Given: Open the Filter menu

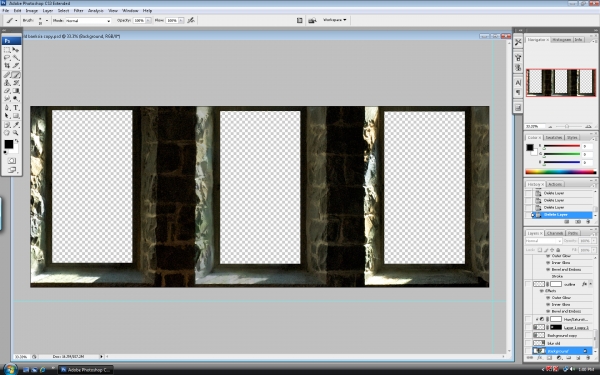Looking at the screenshot, I should click(x=78, y=11).
